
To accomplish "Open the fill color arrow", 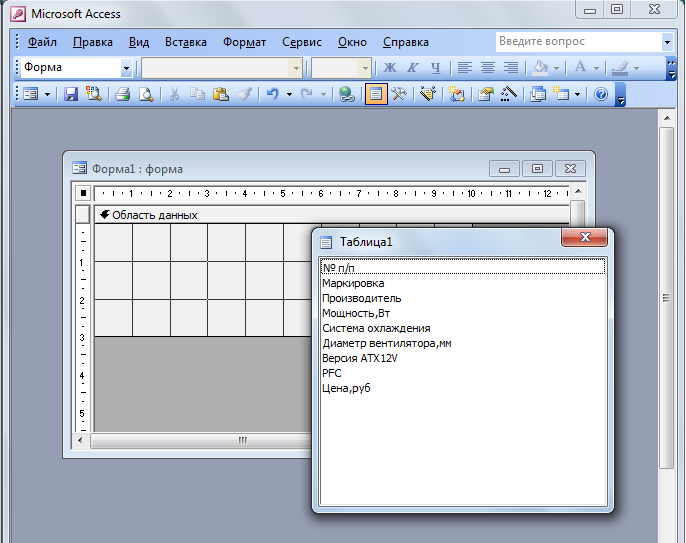I will [556, 68].
